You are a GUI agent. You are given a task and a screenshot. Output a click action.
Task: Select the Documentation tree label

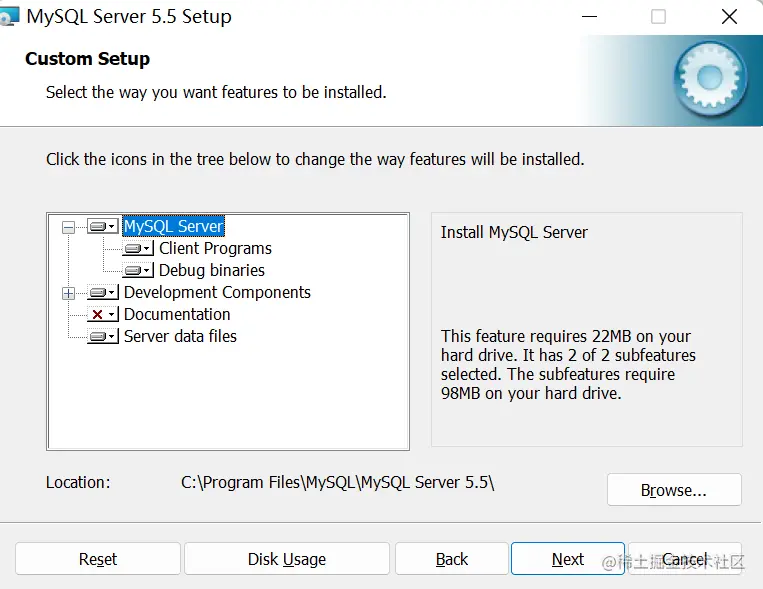177,314
